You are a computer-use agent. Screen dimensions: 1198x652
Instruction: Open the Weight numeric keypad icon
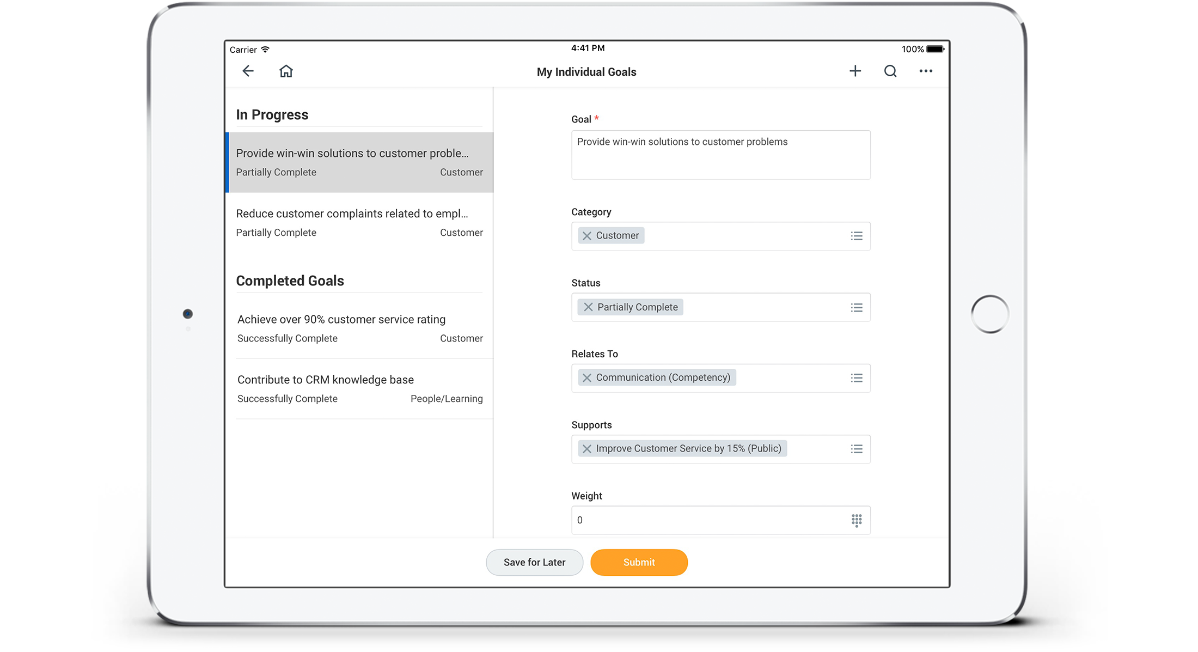tap(856, 520)
